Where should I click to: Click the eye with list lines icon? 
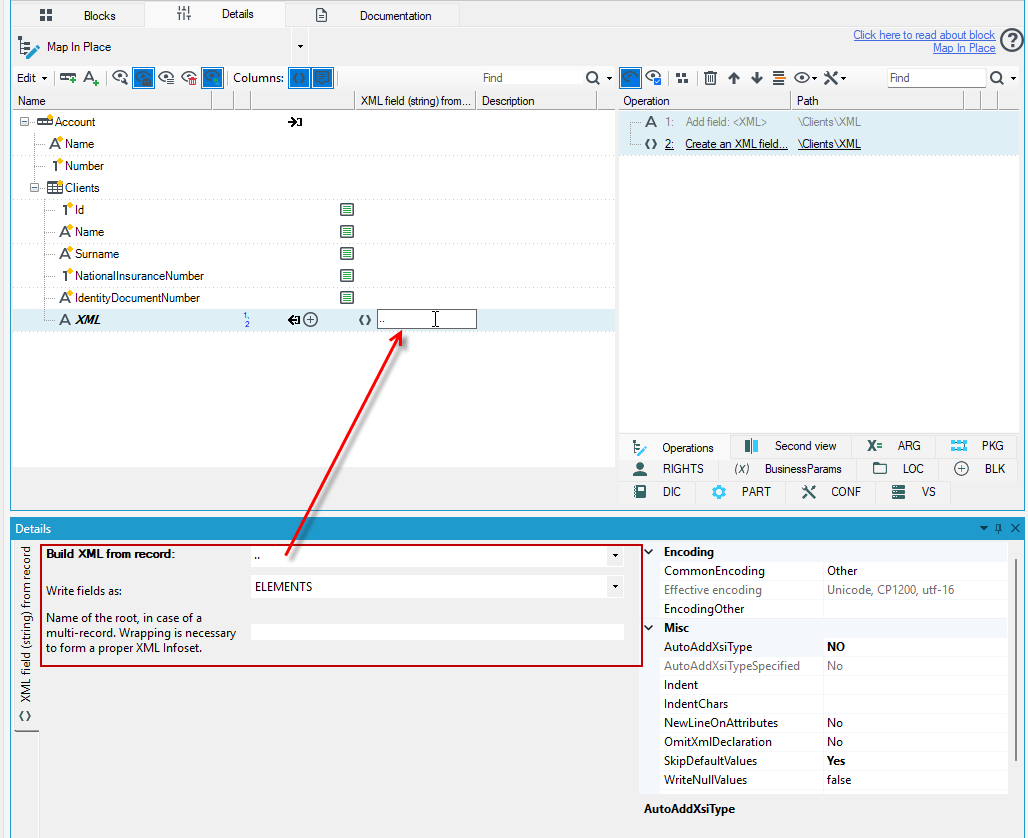(x=167, y=78)
